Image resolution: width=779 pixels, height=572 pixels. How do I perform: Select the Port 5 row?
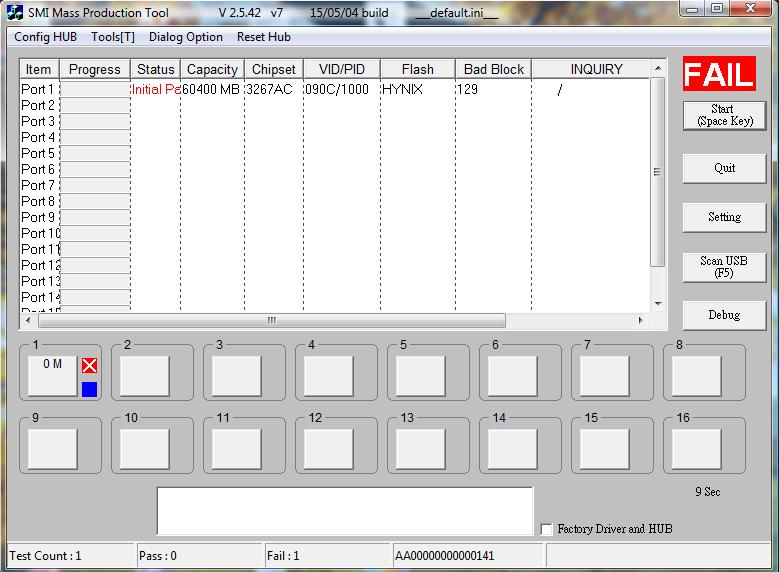pyautogui.click(x=335, y=154)
